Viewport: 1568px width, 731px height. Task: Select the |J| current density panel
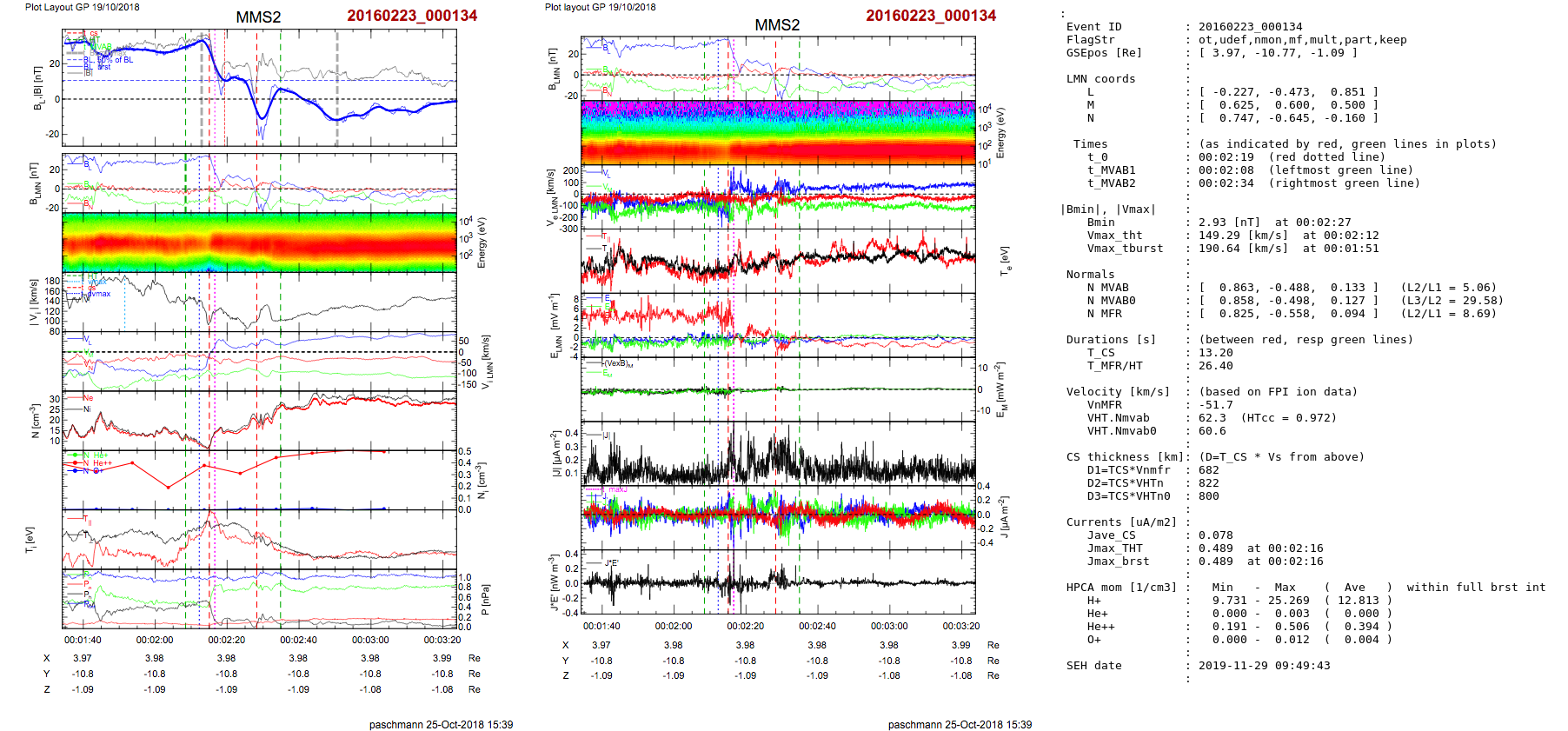[x=778, y=454]
